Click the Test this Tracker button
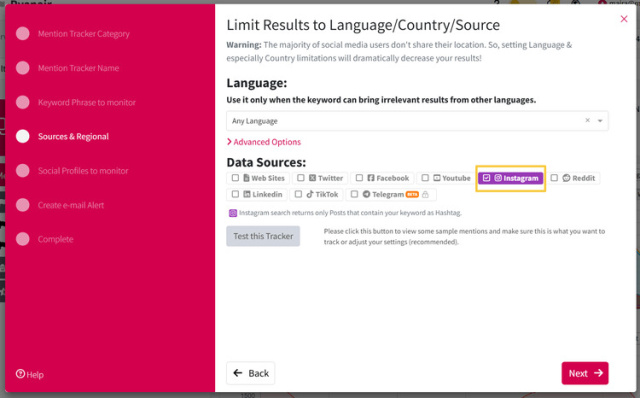This screenshot has height=398, width=640. 263,236
